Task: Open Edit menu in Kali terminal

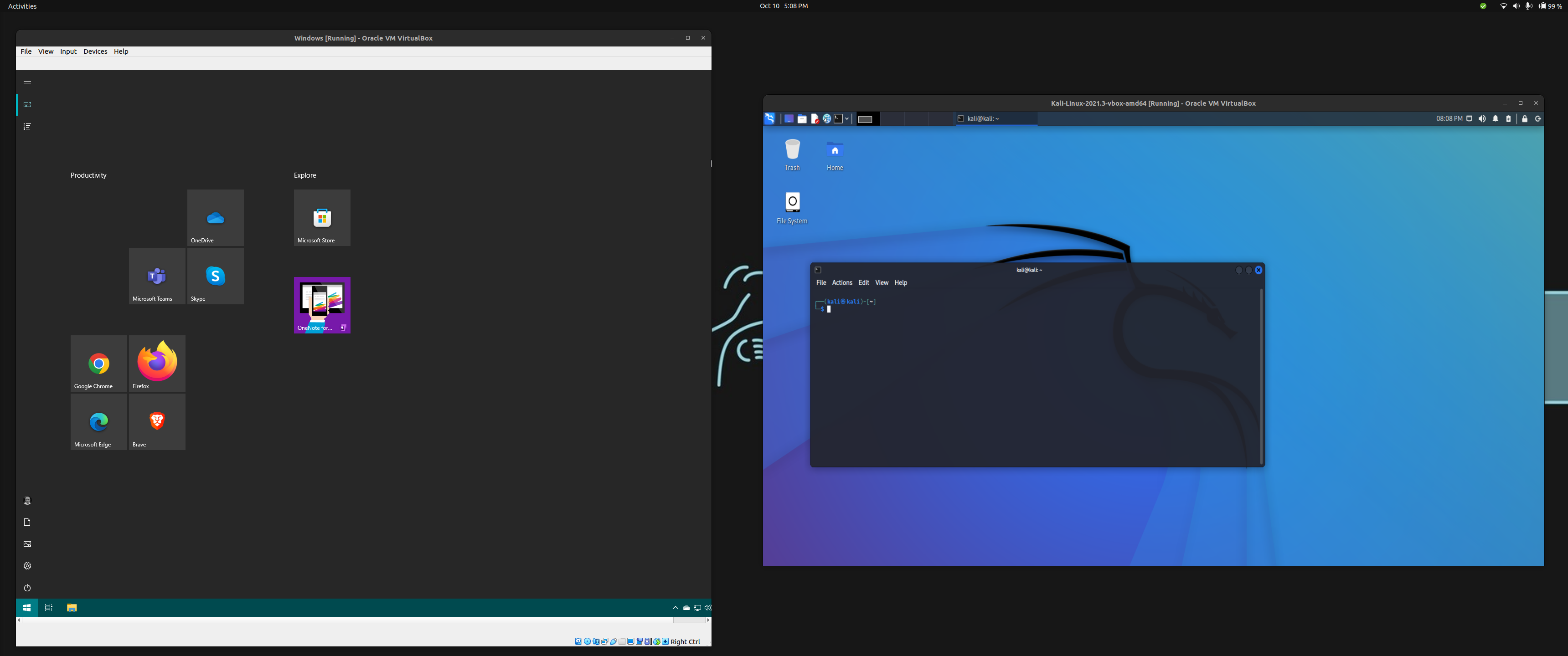Action: [x=864, y=283]
